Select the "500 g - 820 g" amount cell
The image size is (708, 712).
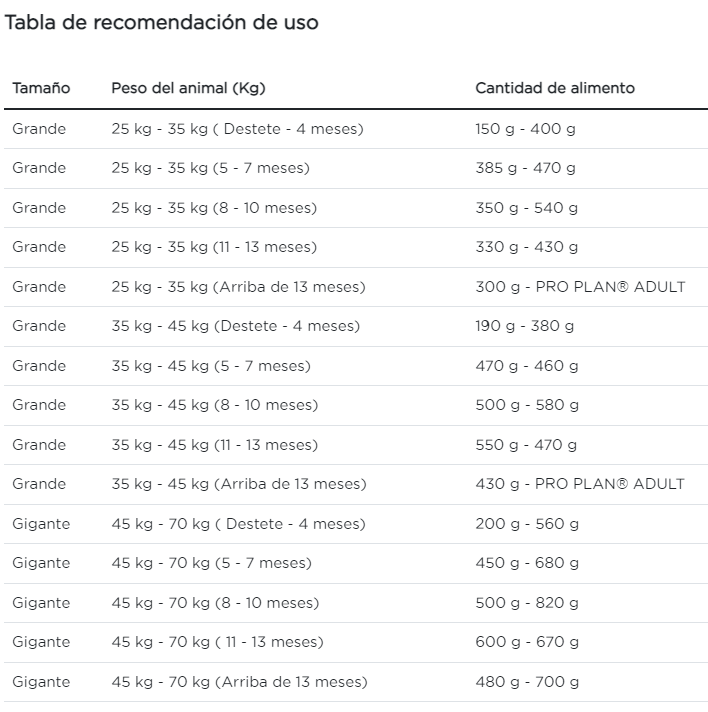[x=526, y=603]
